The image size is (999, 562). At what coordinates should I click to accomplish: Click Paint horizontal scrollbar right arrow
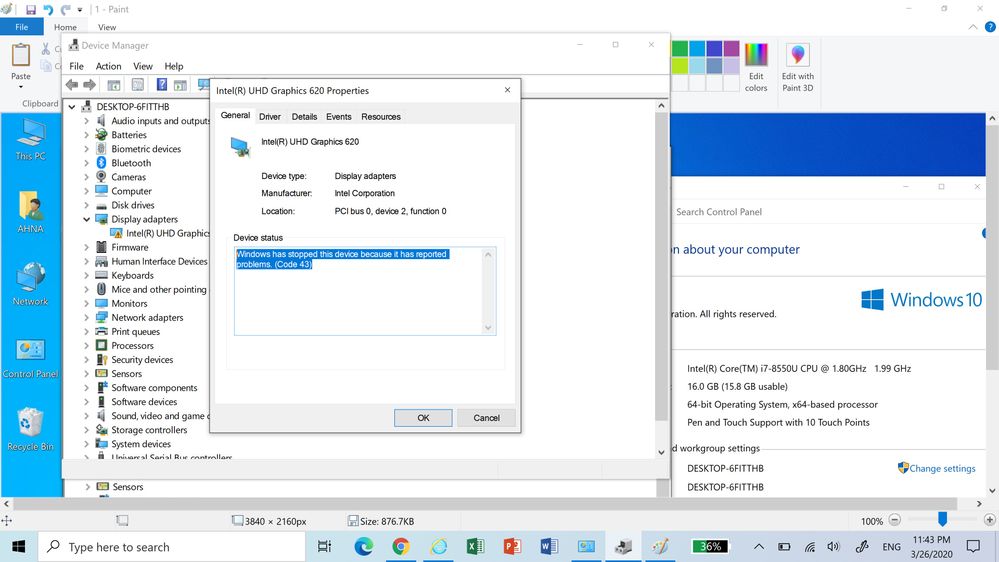[x=979, y=503]
